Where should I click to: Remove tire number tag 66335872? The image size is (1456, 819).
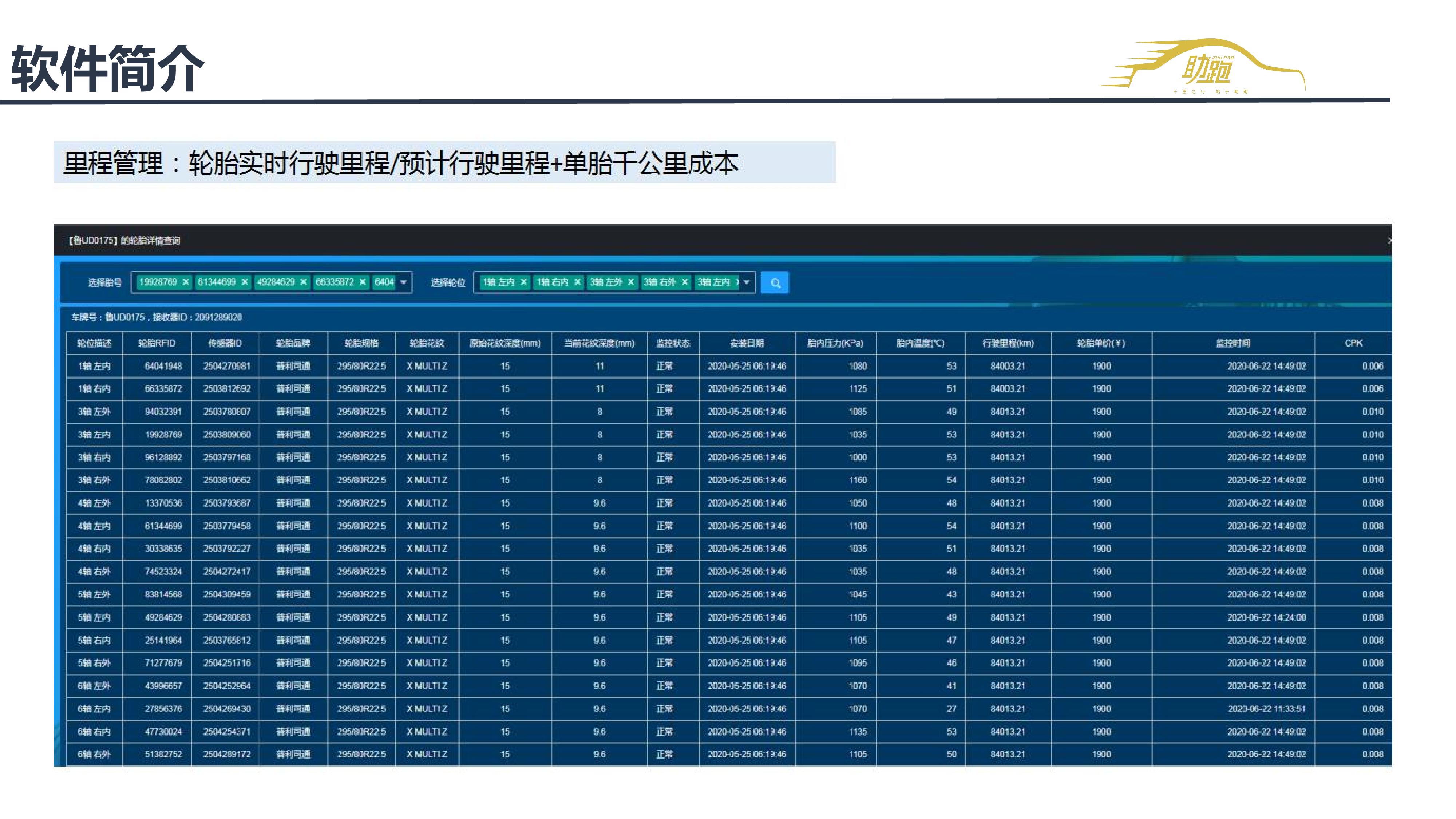click(x=362, y=282)
